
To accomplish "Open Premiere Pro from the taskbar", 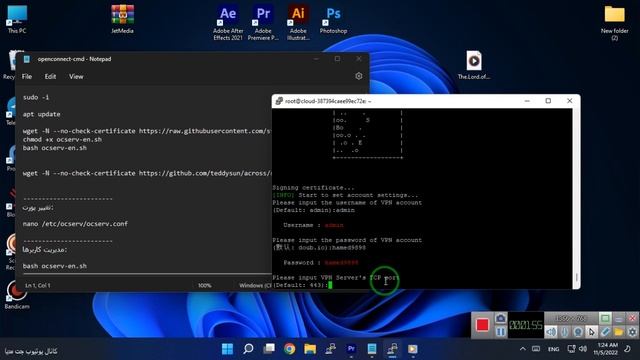I will tap(351, 349).
